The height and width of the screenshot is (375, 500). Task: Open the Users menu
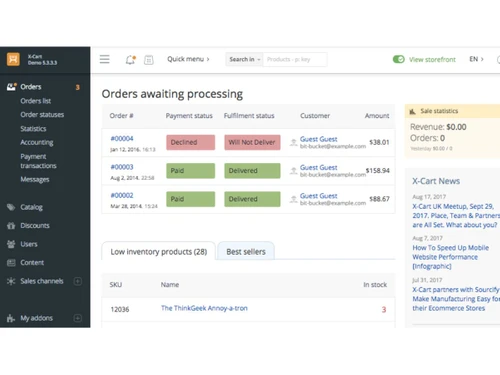[29, 244]
